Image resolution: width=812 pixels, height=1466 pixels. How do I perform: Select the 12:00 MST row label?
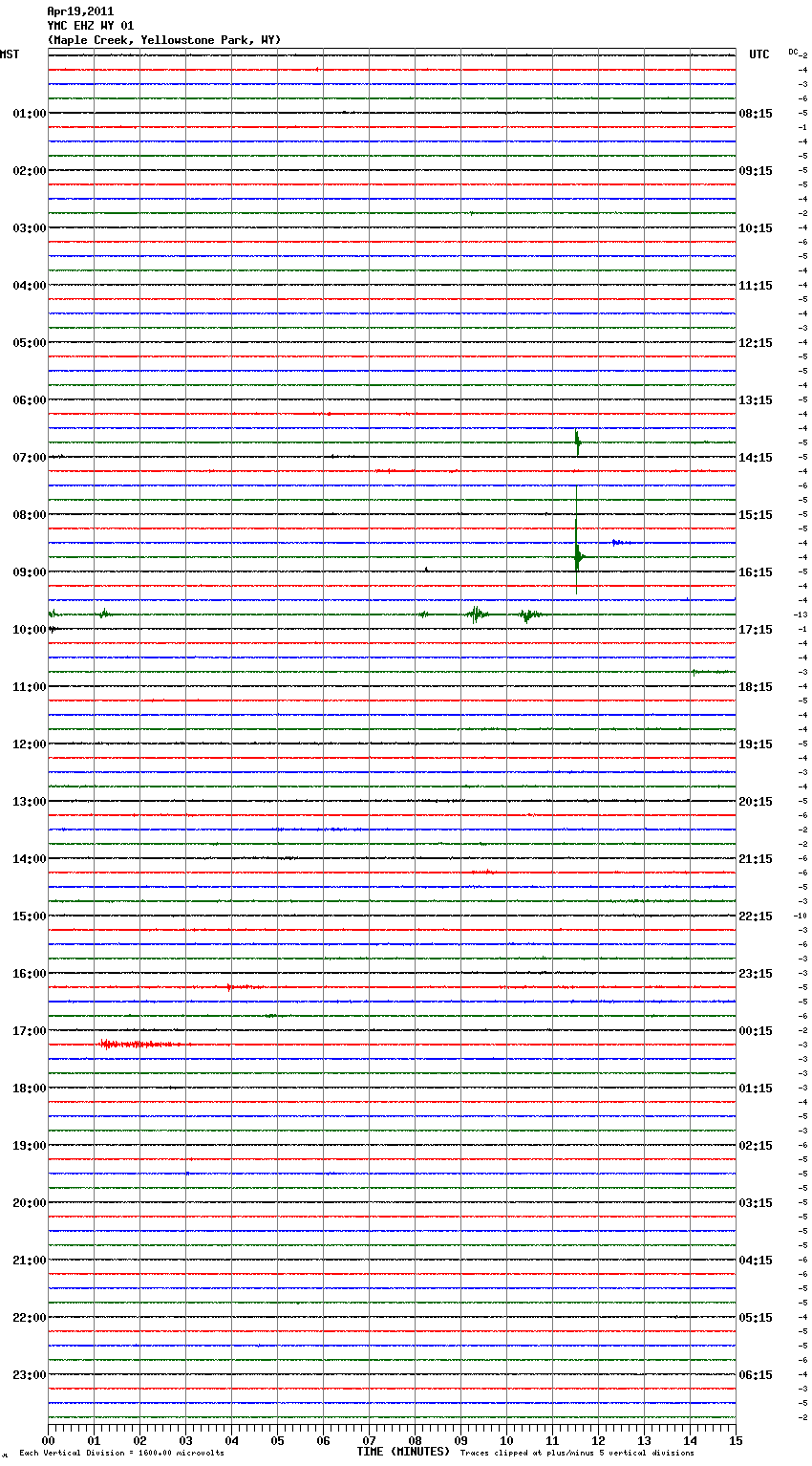(30, 744)
